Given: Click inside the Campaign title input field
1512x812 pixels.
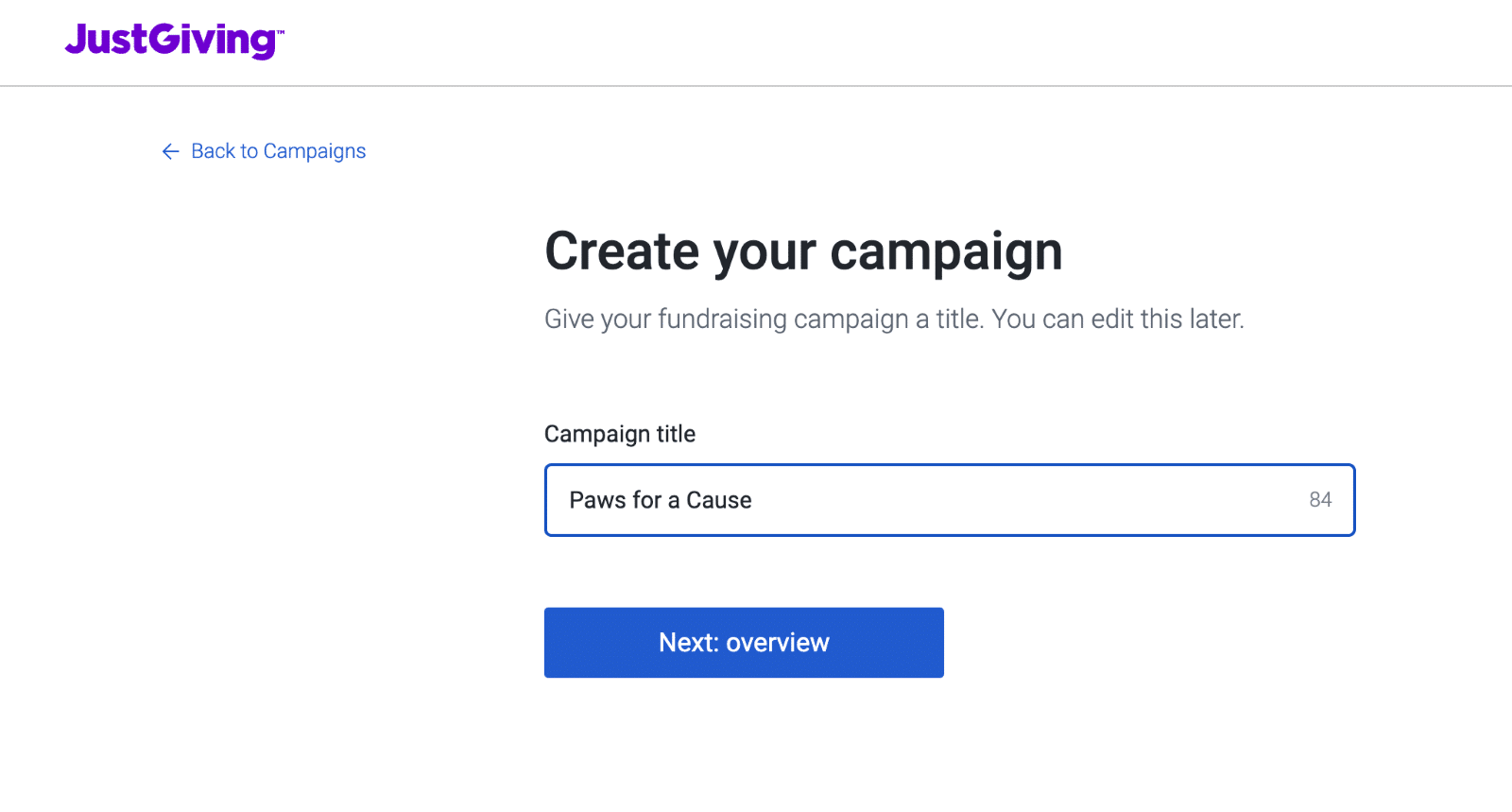Looking at the screenshot, I should pos(950,500).
